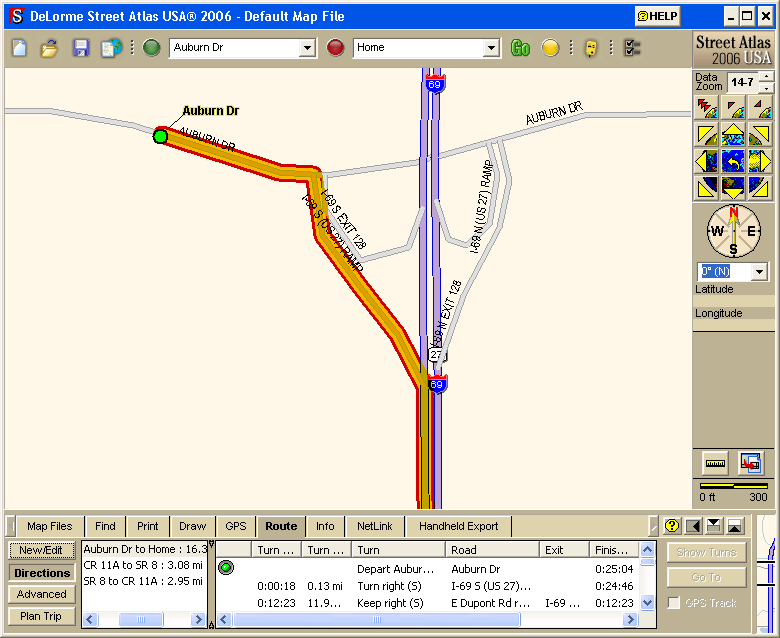This screenshot has width=780, height=638.
Task: Open the Draw tab
Action: point(193,526)
